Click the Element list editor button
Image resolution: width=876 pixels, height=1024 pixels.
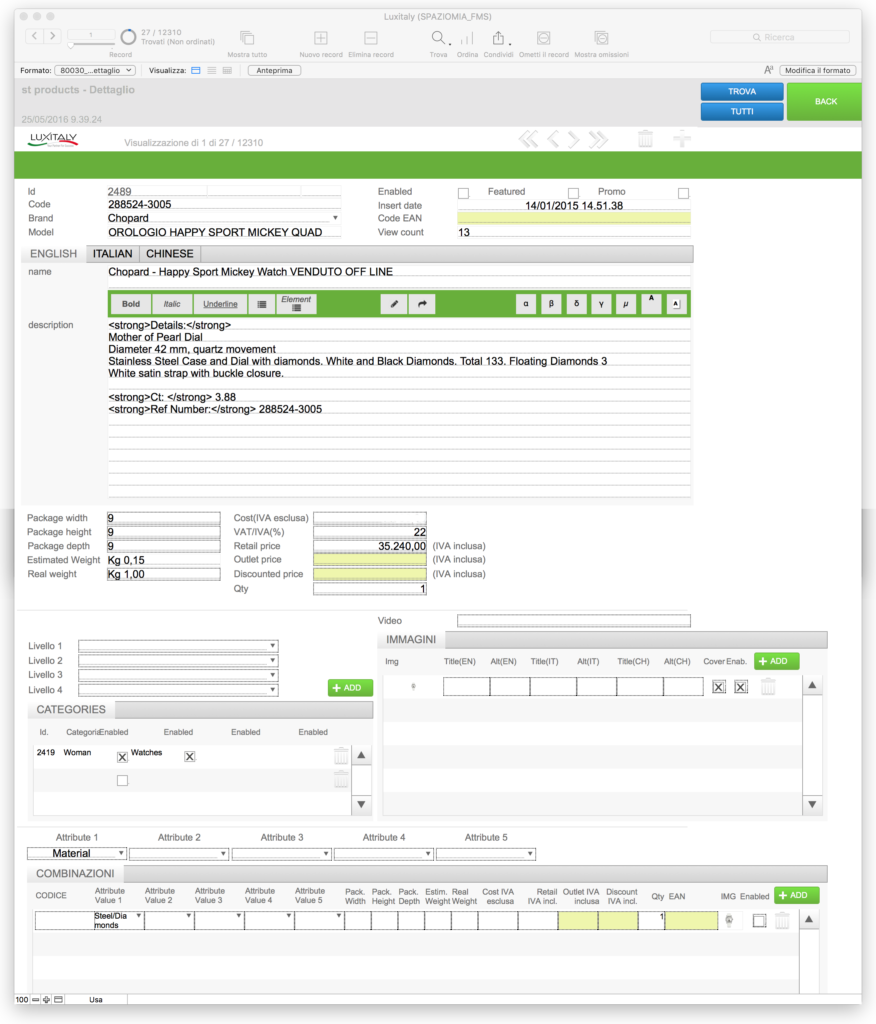coord(297,304)
